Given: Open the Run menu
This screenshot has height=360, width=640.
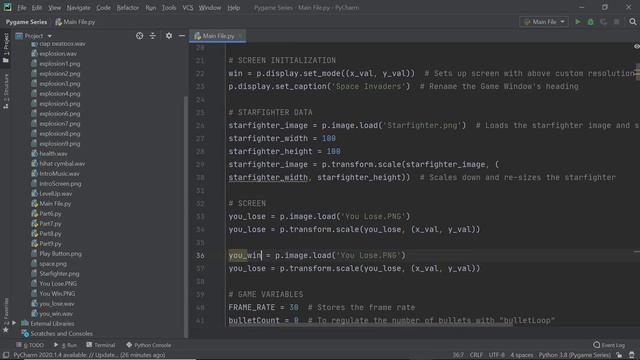Looking at the screenshot, I should [x=151, y=8].
